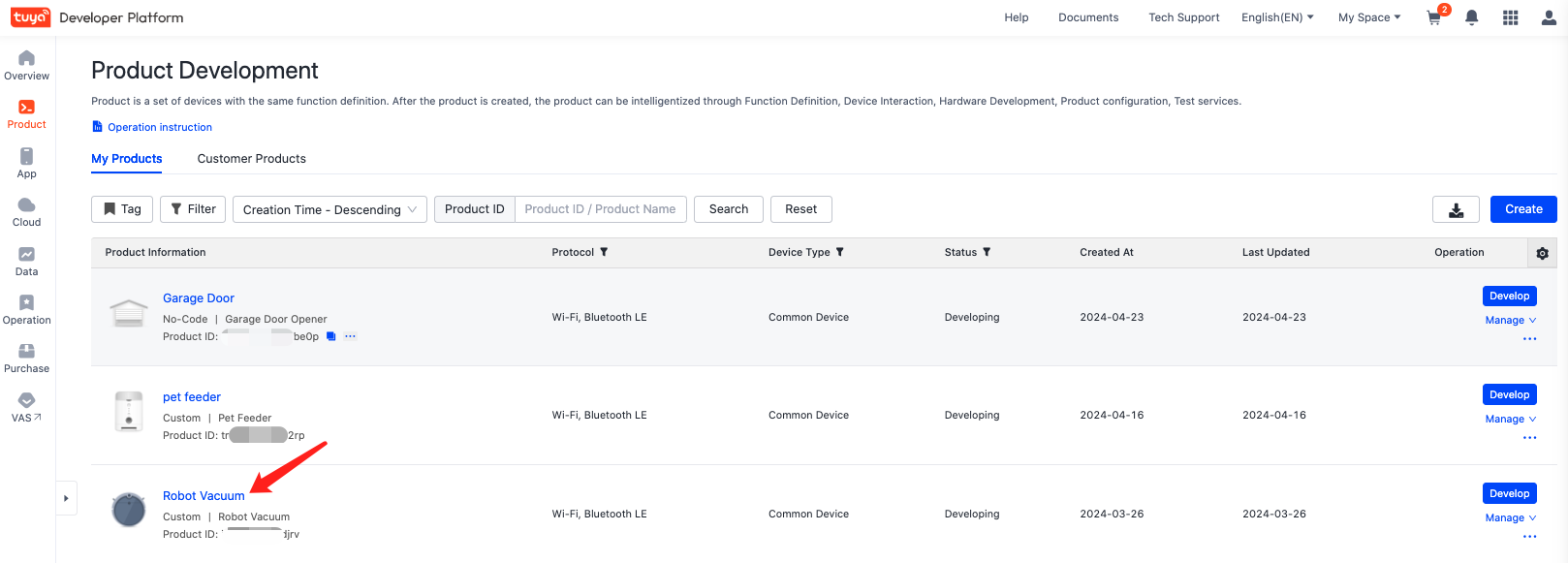This screenshot has height=563, width=1568.
Task: Click the Product ID / Product Name search field
Action: click(x=601, y=209)
